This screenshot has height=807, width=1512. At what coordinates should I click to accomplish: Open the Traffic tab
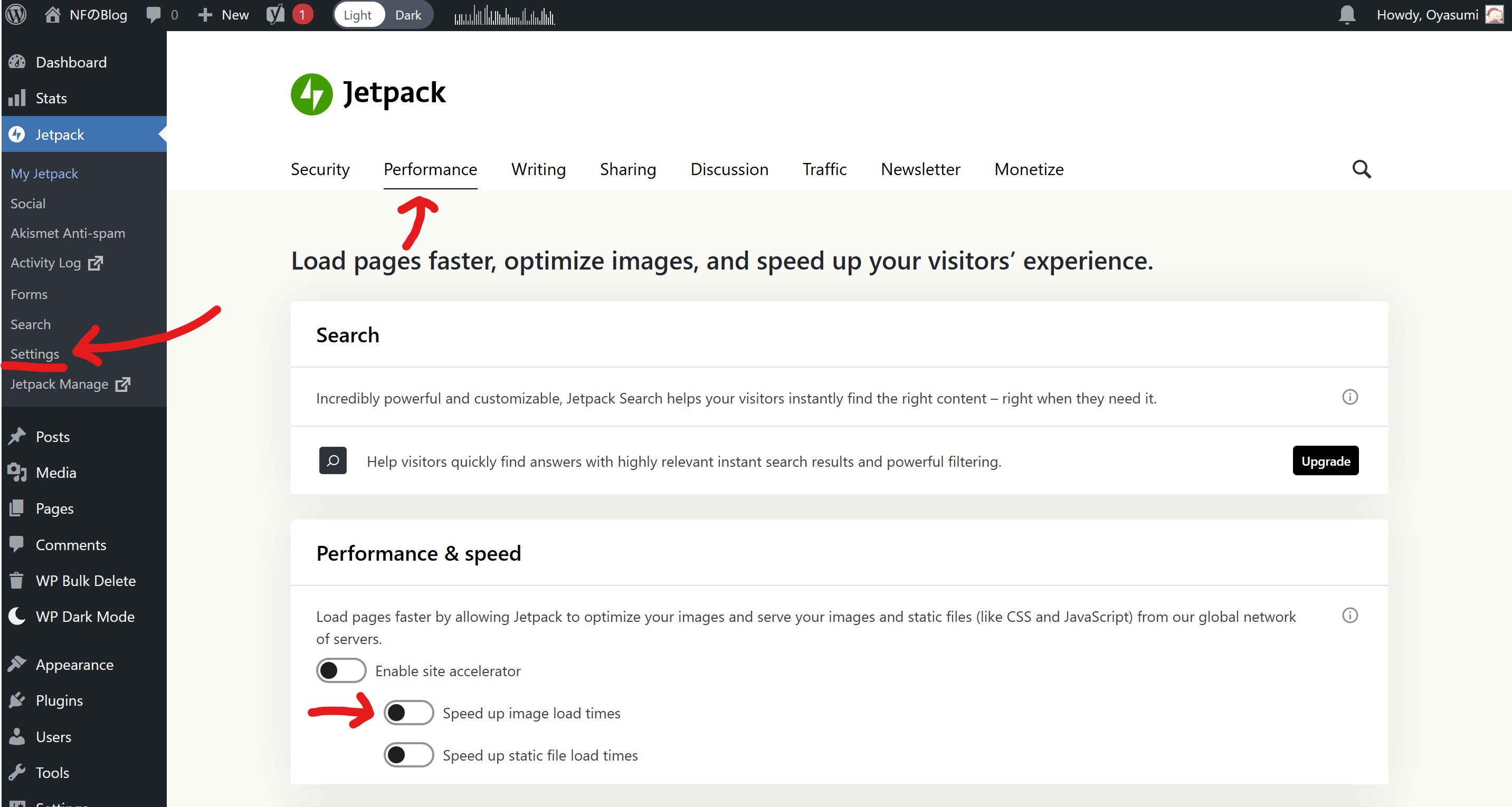point(824,169)
